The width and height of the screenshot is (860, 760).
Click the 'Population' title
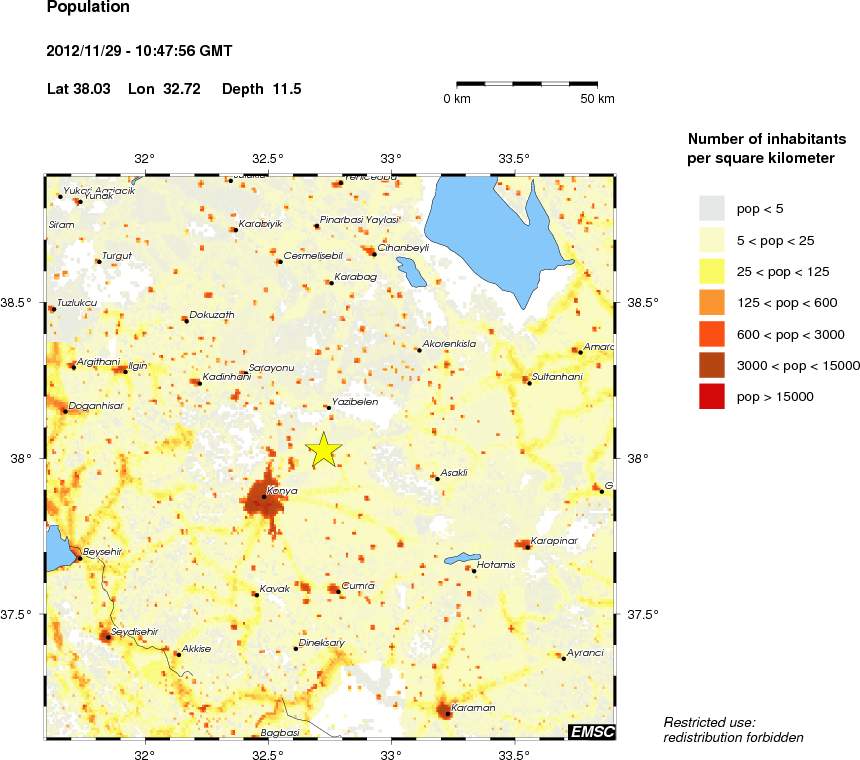88,7
